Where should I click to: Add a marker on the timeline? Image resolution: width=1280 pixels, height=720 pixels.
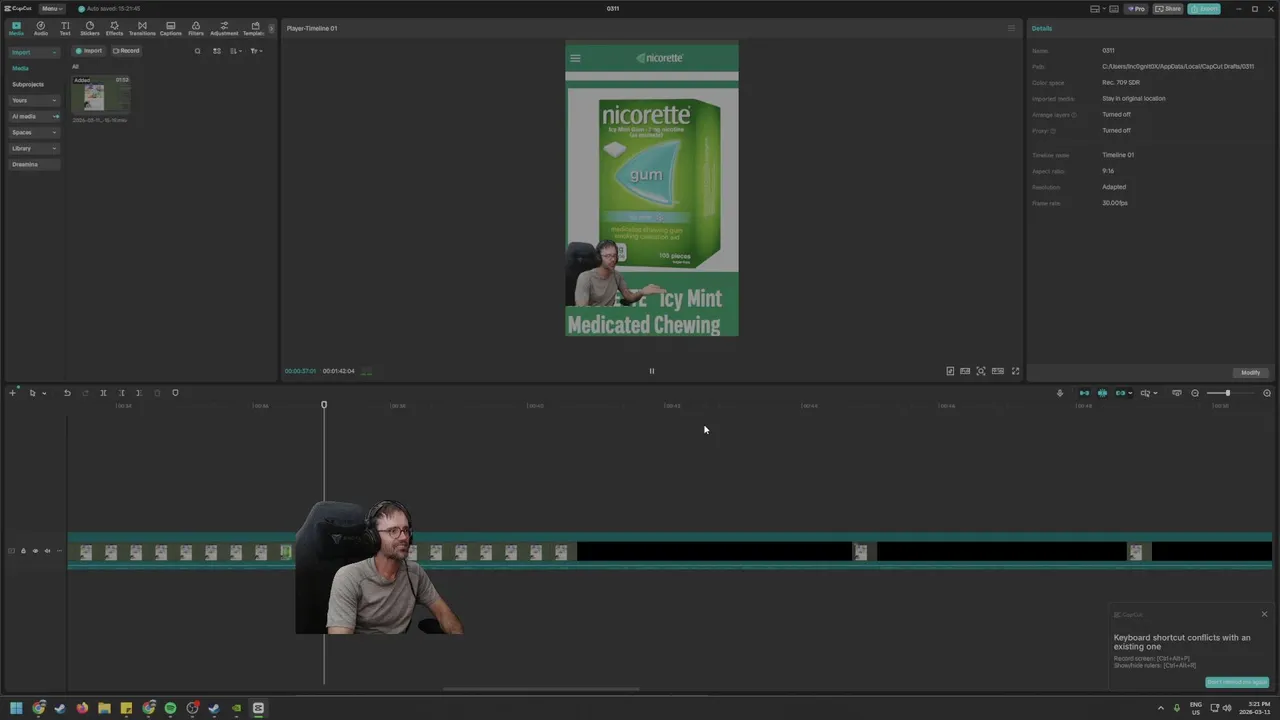[x=175, y=393]
